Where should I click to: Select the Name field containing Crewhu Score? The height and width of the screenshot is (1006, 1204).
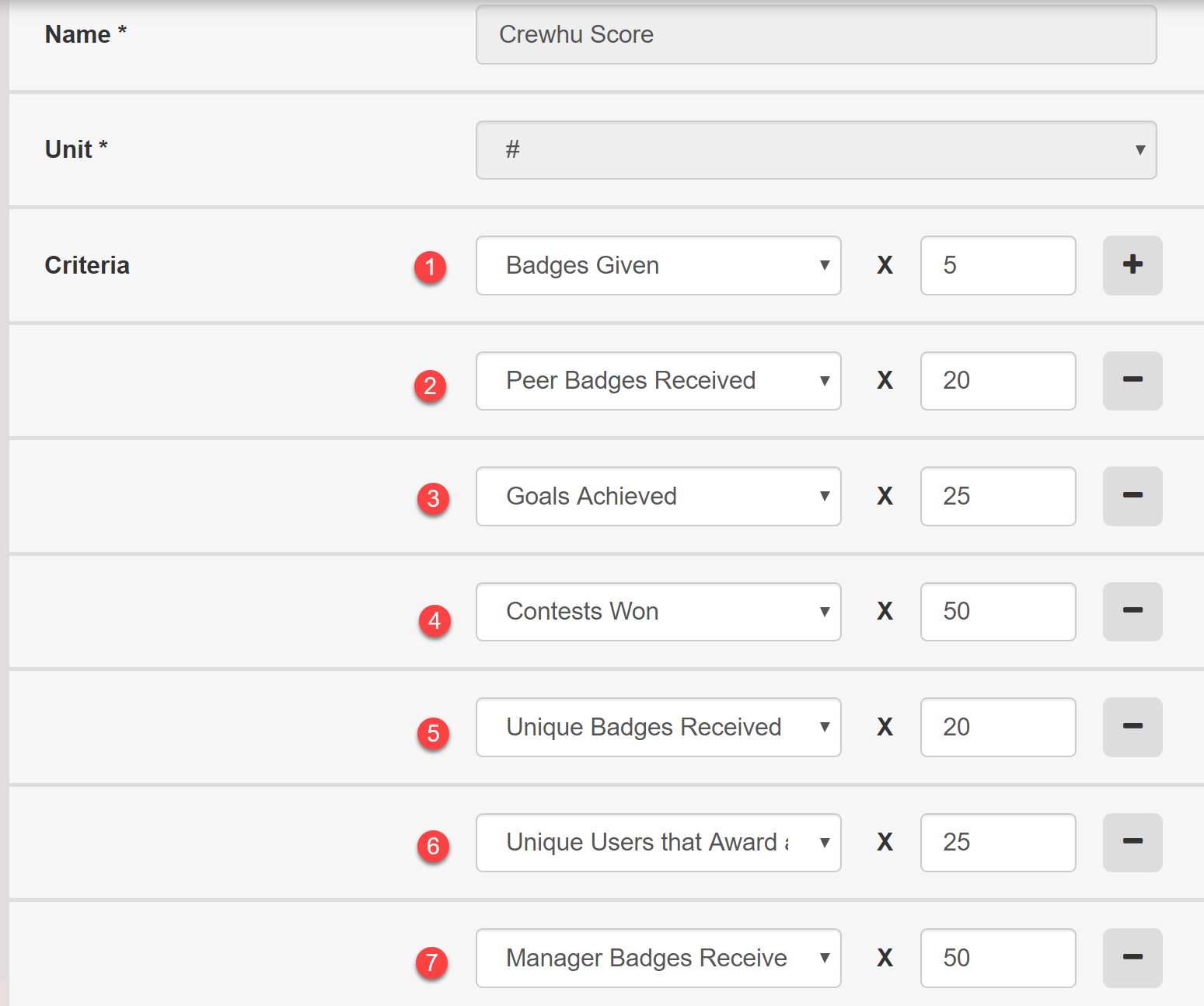(816, 34)
